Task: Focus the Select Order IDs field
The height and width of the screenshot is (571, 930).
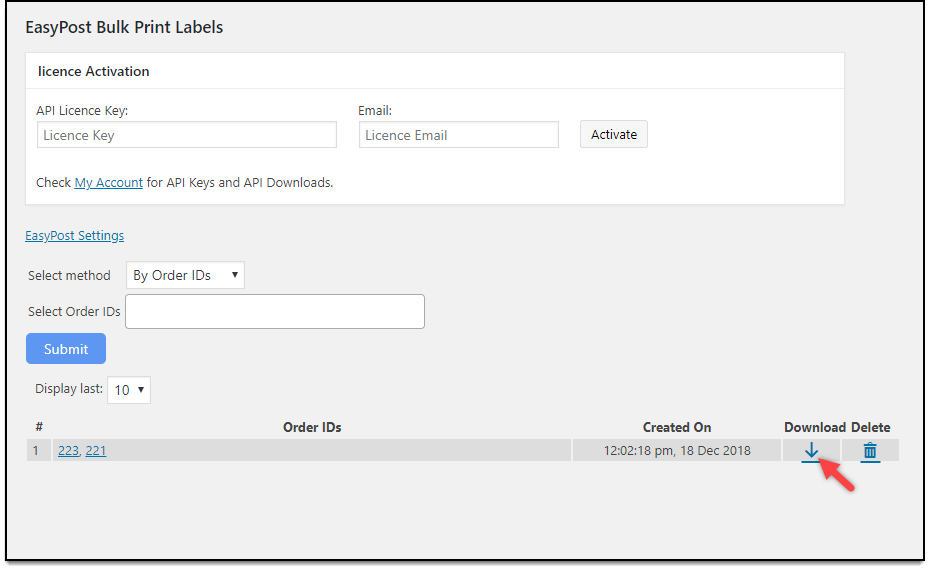Action: tap(275, 311)
